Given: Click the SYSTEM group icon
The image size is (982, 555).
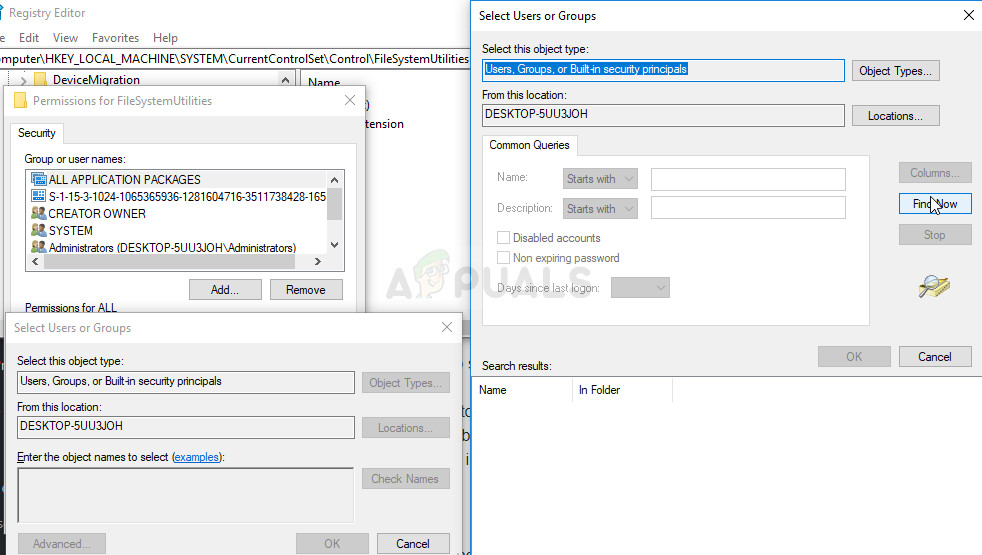Looking at the screenshot, I should pyautogui.click(x=39, y=230).
